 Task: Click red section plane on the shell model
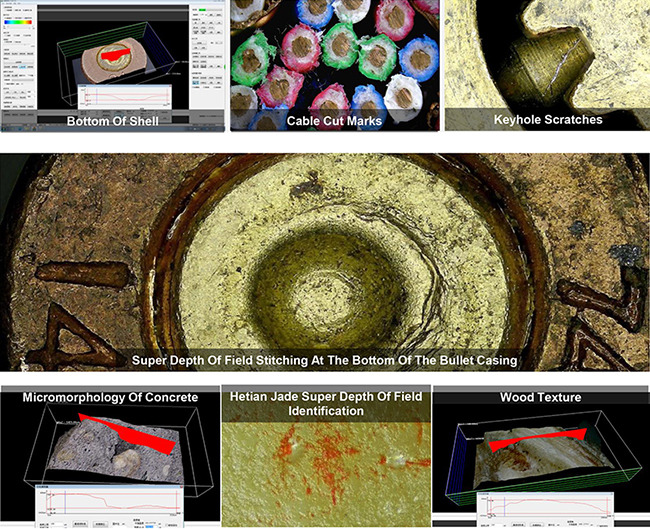click(117, 52)
